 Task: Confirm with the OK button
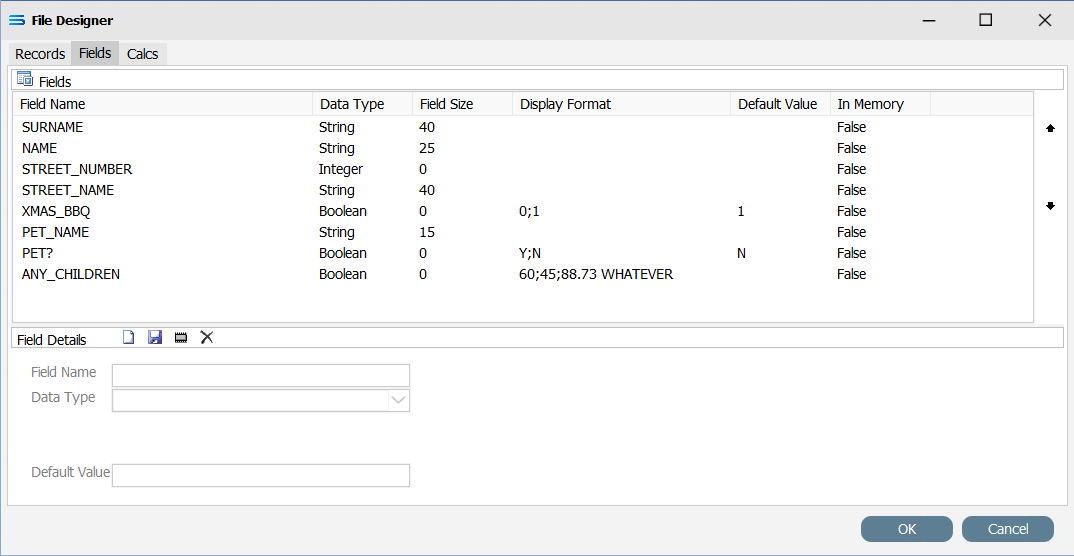point(907,529)
